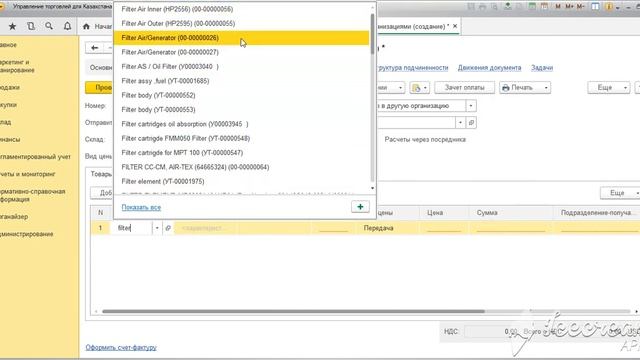Click the magnifier search icon
Image resolution: width=640 pixels, height=360 pixels.
pos(49,26)
